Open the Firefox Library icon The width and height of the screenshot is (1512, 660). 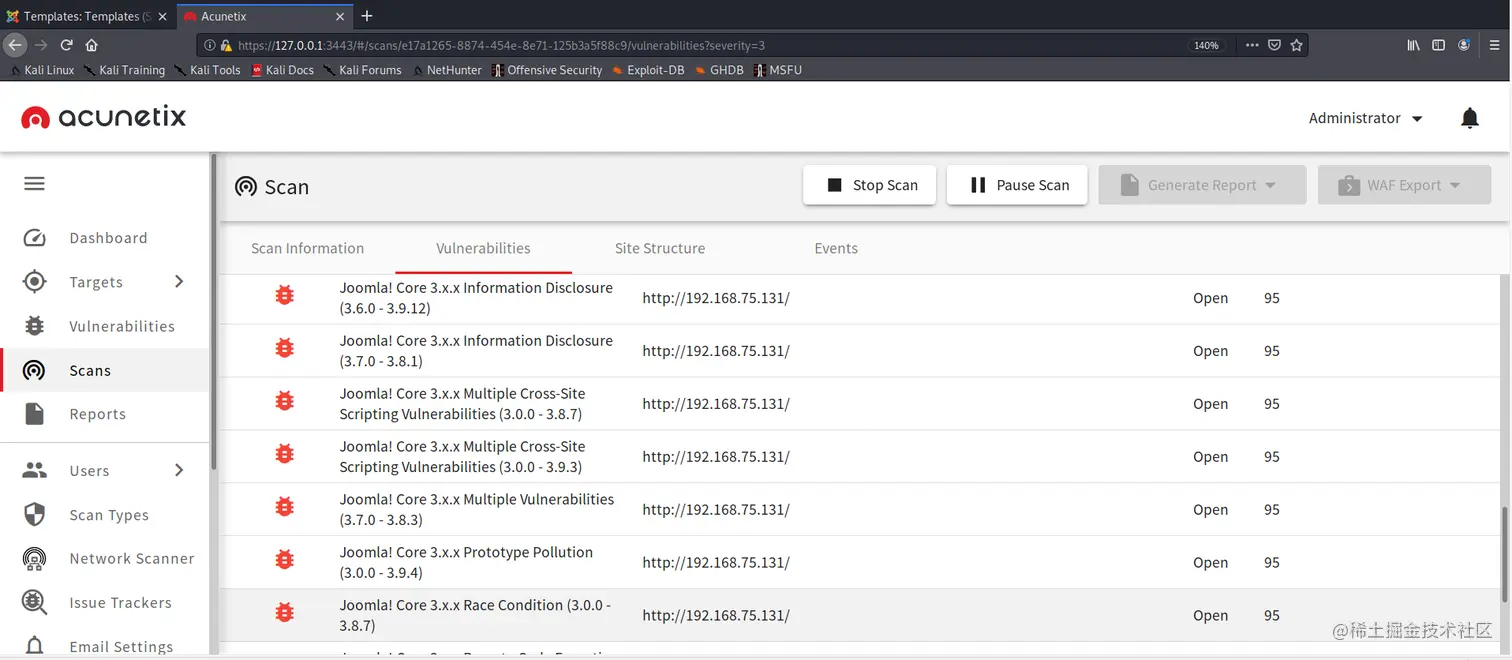[1414, 45]
